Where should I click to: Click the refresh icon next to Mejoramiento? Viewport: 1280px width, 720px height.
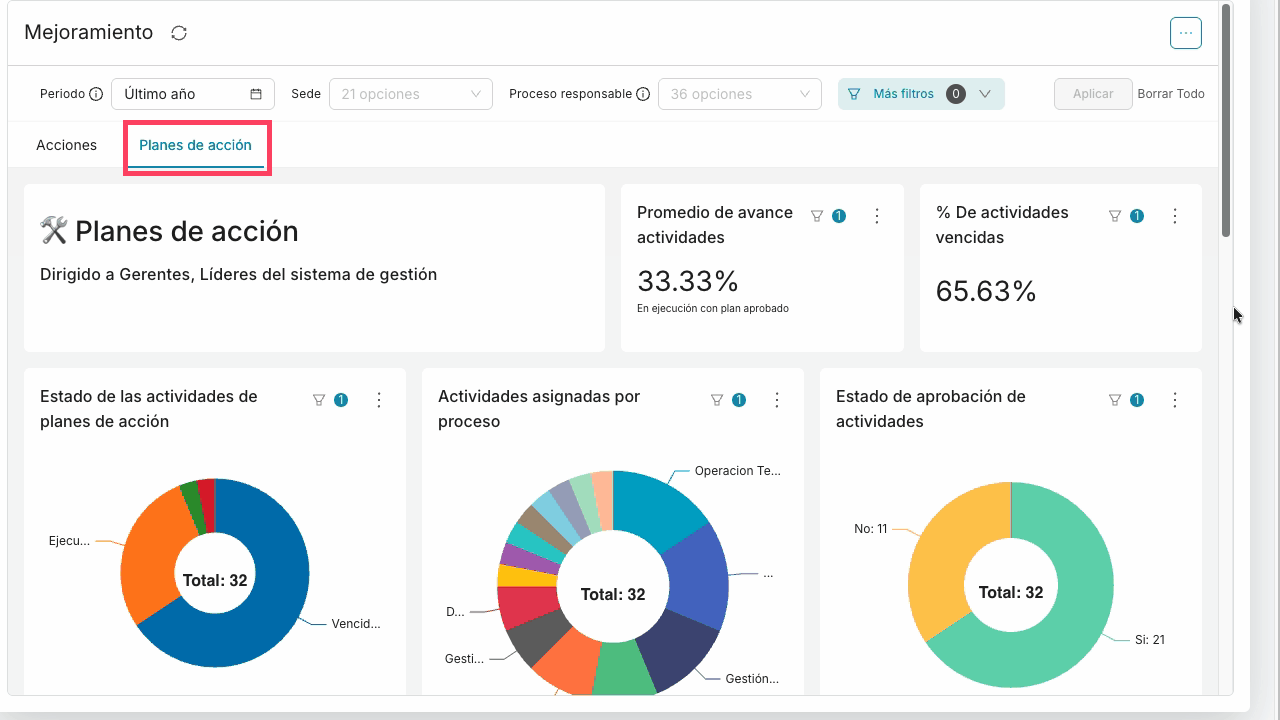(x=179, y=33)
